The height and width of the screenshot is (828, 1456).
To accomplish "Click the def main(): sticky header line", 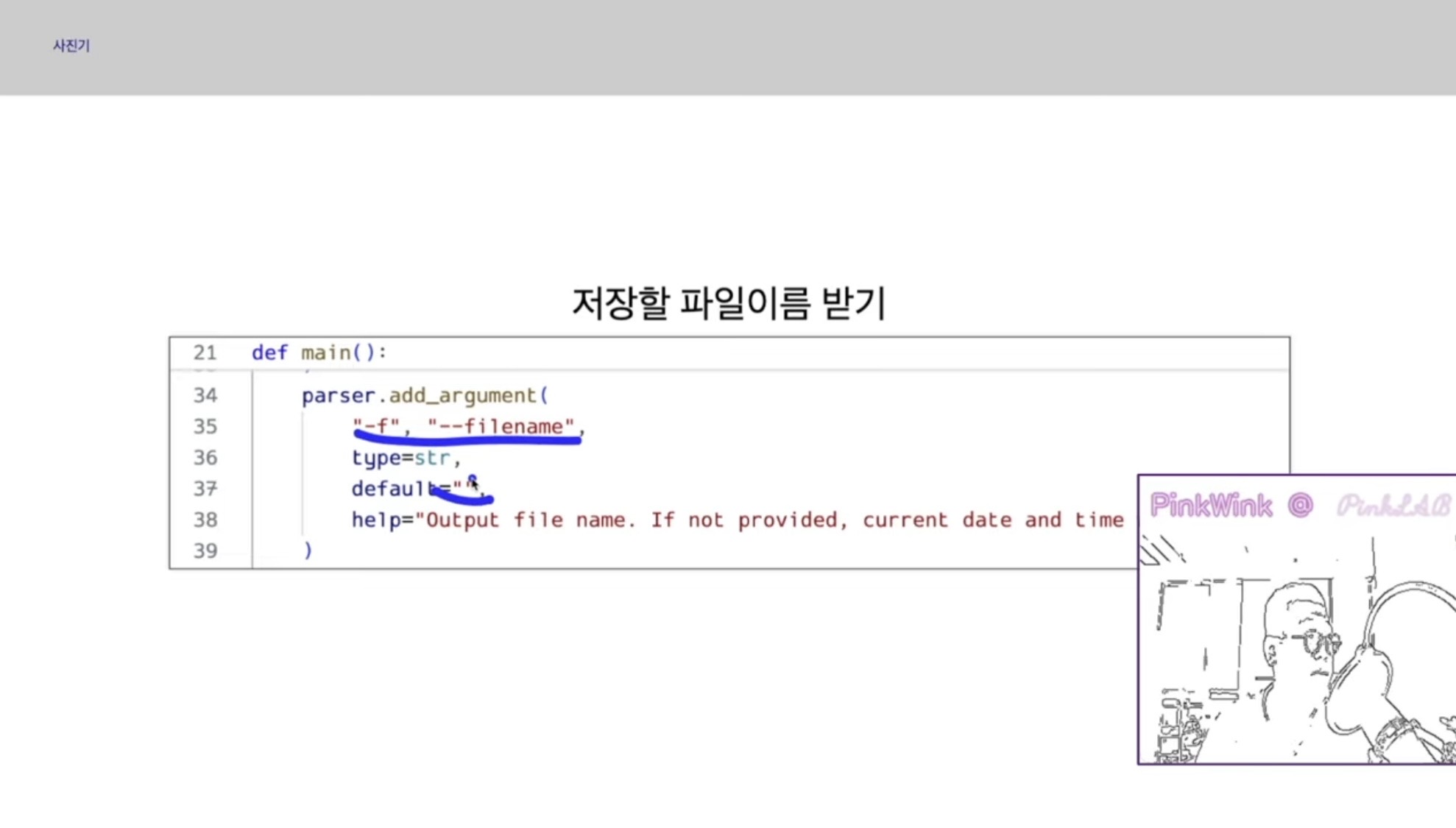I will pos(319,353).
